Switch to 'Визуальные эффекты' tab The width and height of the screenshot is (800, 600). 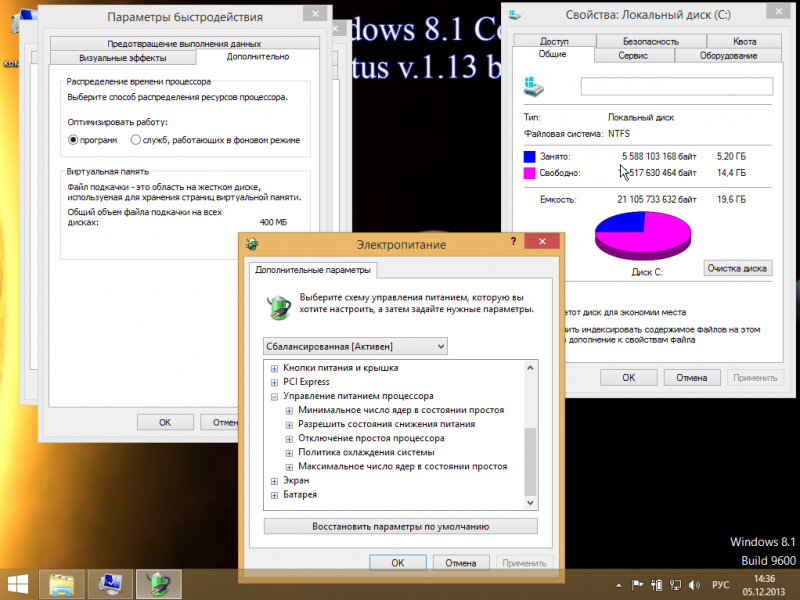coord(123,58)
